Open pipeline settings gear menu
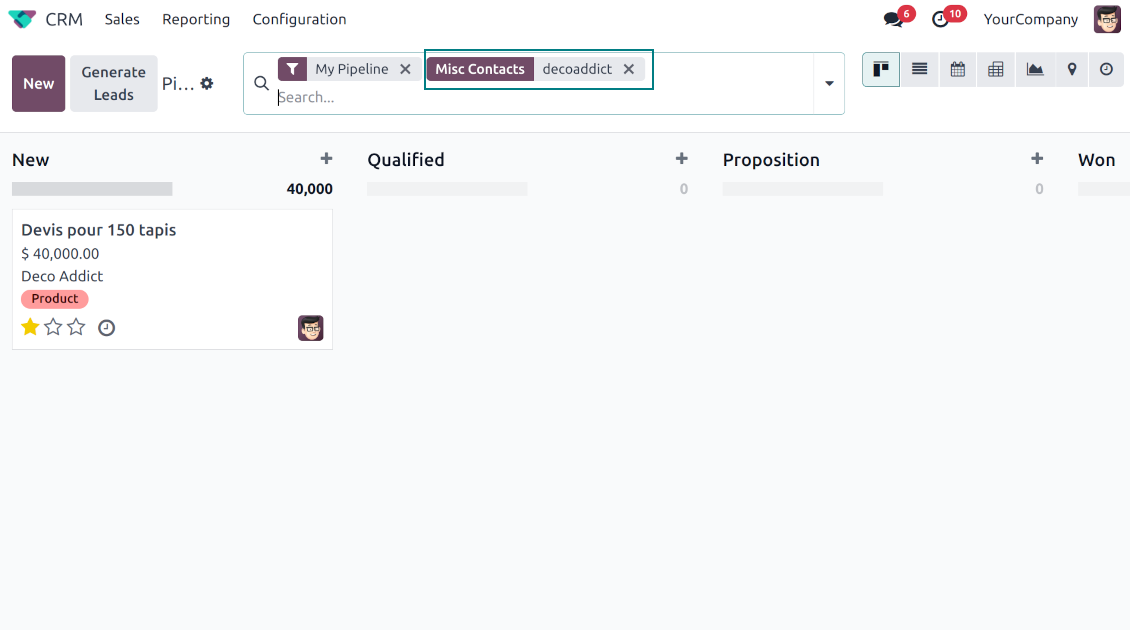This screenshot has width=1130, height=630. [207, 83]
